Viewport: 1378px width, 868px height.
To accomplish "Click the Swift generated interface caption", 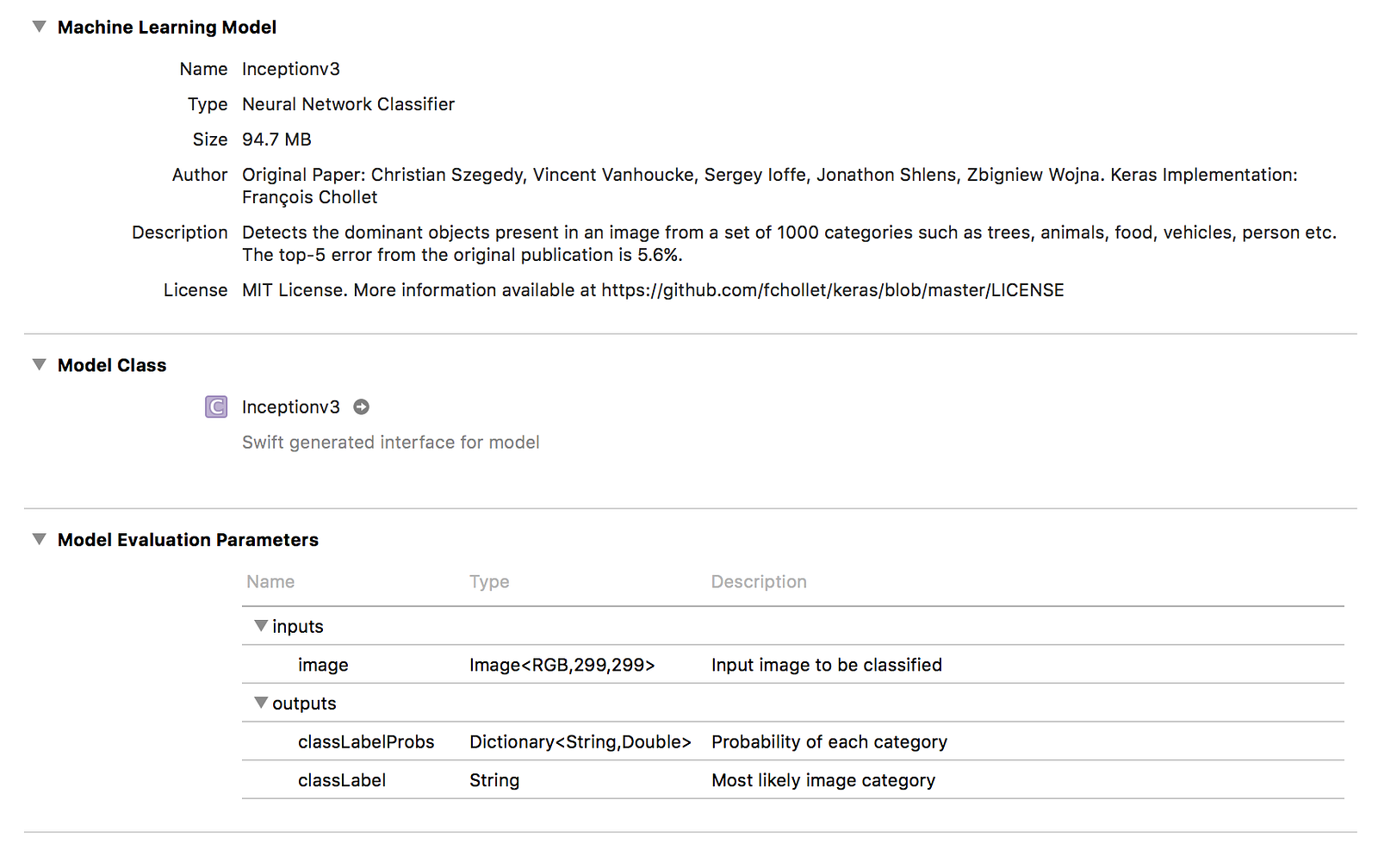I will coord(390,443).
